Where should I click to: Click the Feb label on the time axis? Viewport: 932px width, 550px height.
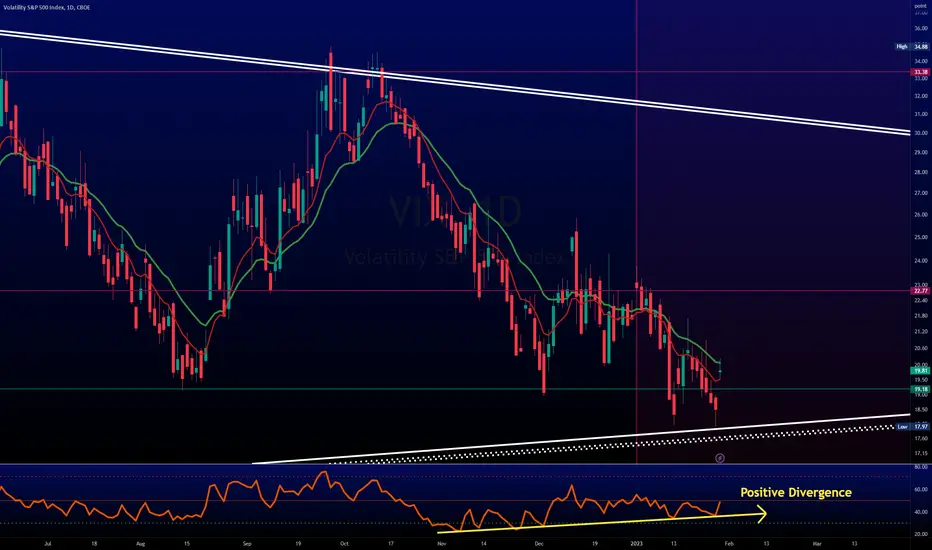(x=729, y=543)
